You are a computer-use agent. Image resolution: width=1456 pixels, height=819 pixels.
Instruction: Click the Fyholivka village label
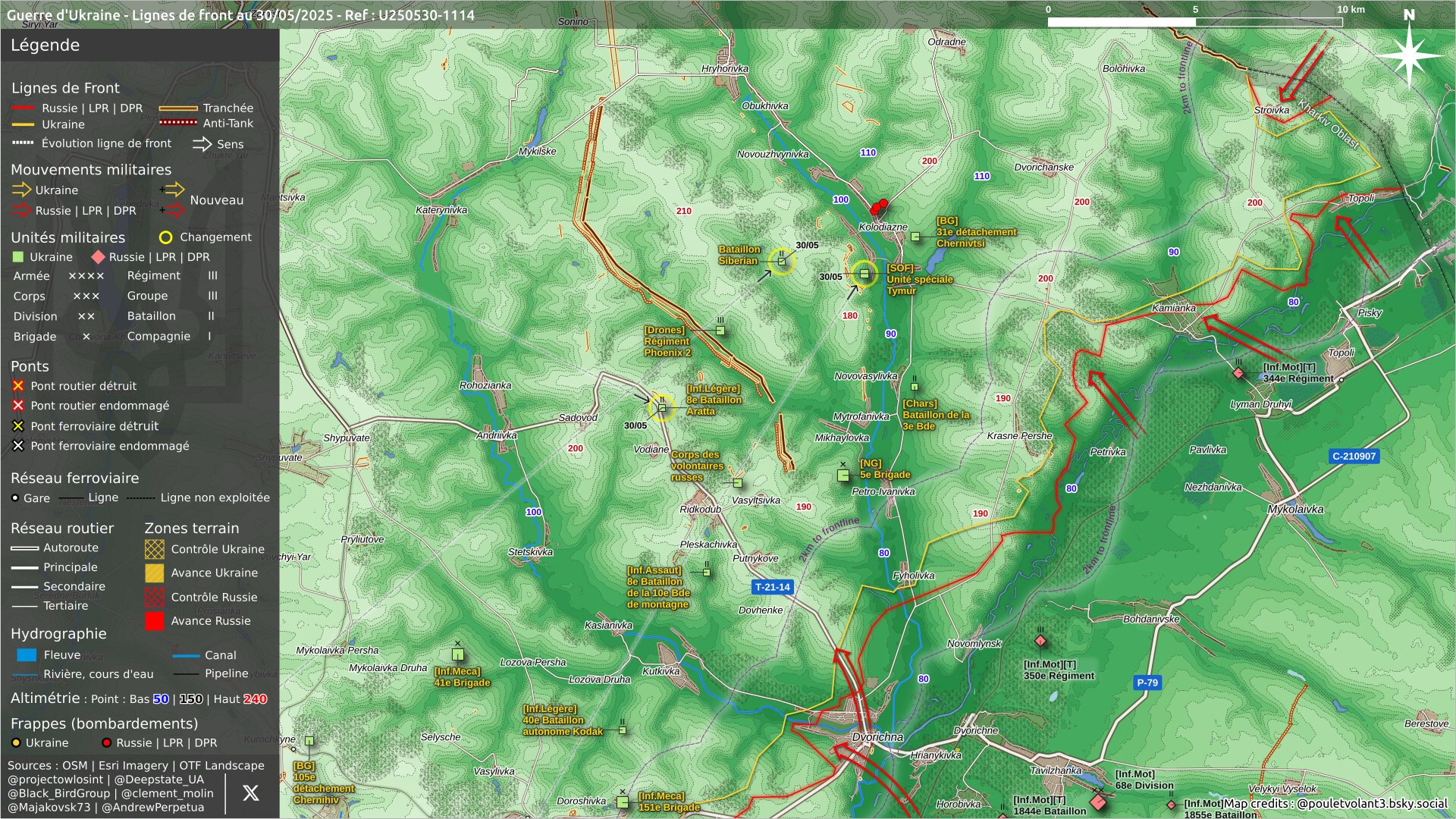point(914,576)
